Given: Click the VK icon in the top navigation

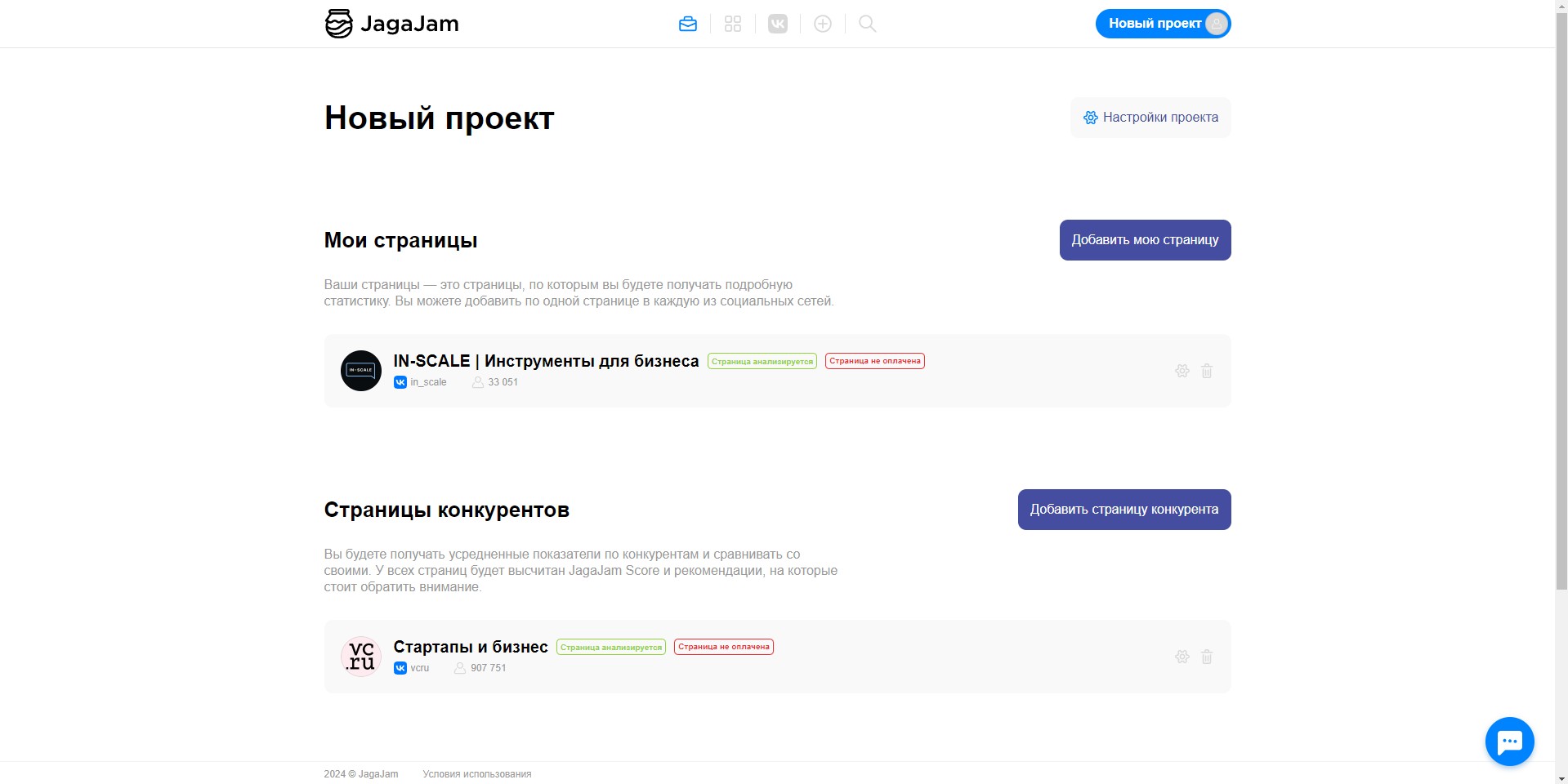Looking at the screenshot, I should [x=778, y=24].
